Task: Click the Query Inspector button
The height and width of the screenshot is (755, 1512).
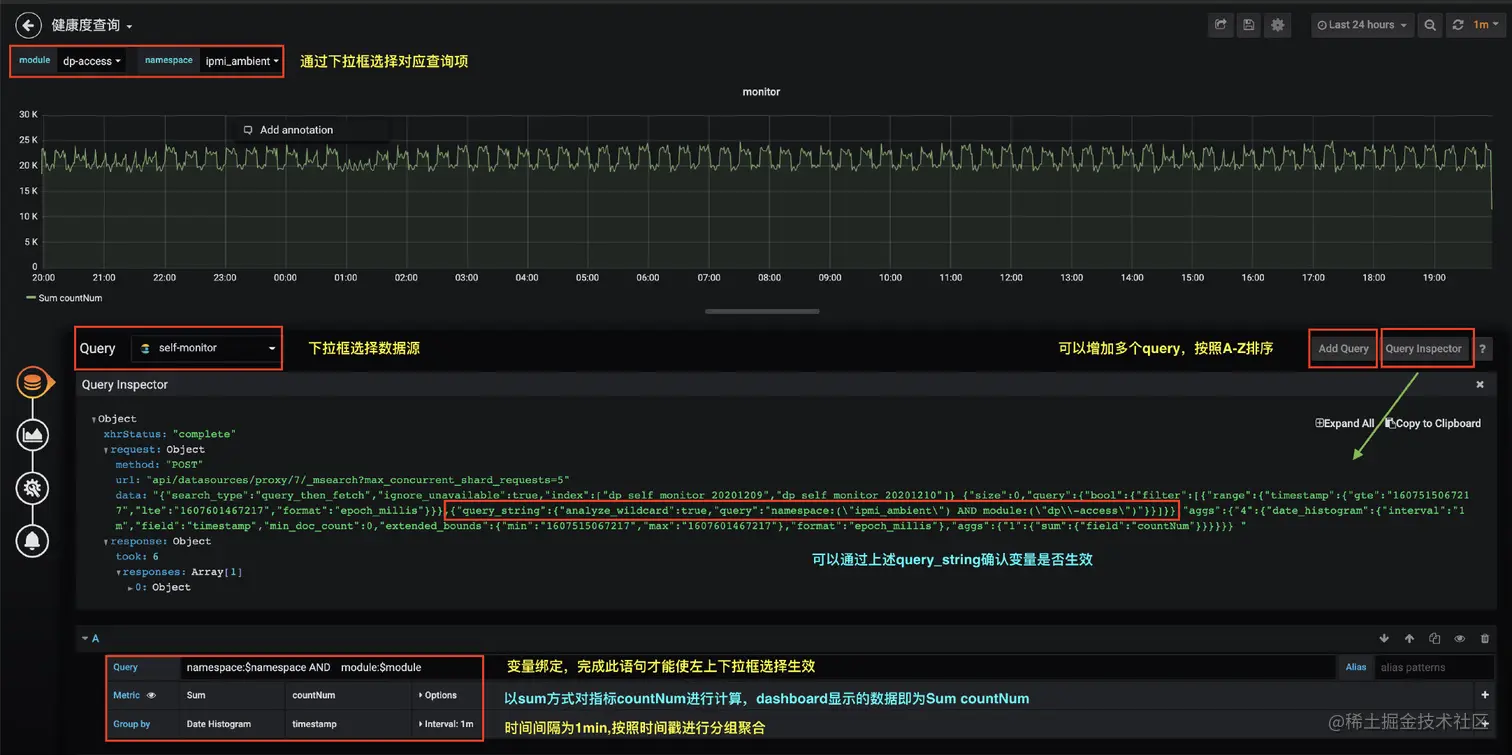Action: pos(1424,348)
